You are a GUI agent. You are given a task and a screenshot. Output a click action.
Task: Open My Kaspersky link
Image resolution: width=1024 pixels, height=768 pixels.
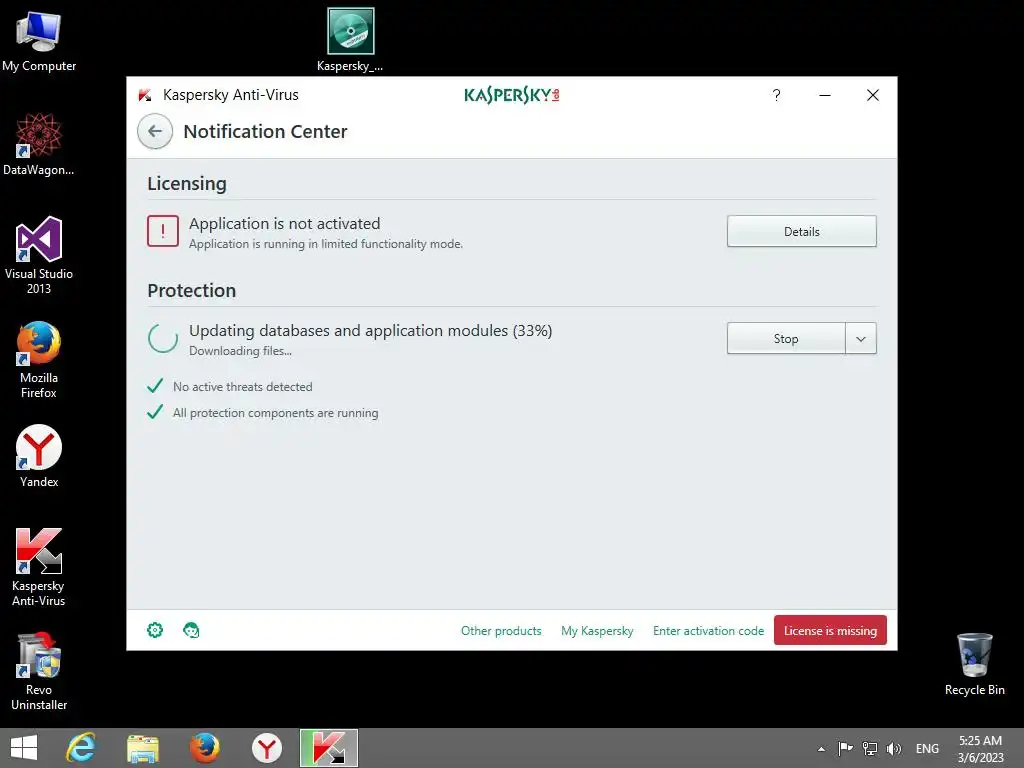[x=597, y=631]
